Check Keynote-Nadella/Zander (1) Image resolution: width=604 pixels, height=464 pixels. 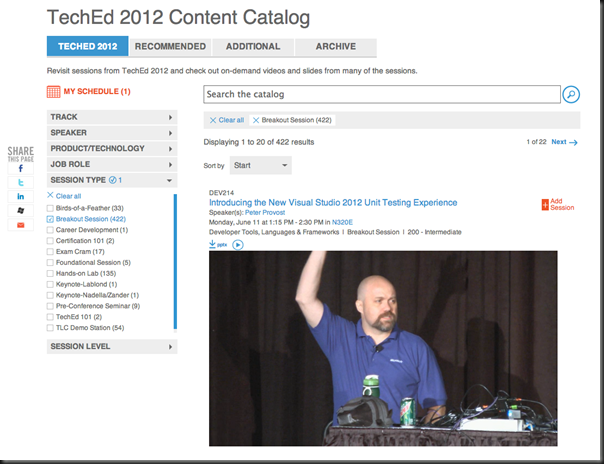(50, 295)
